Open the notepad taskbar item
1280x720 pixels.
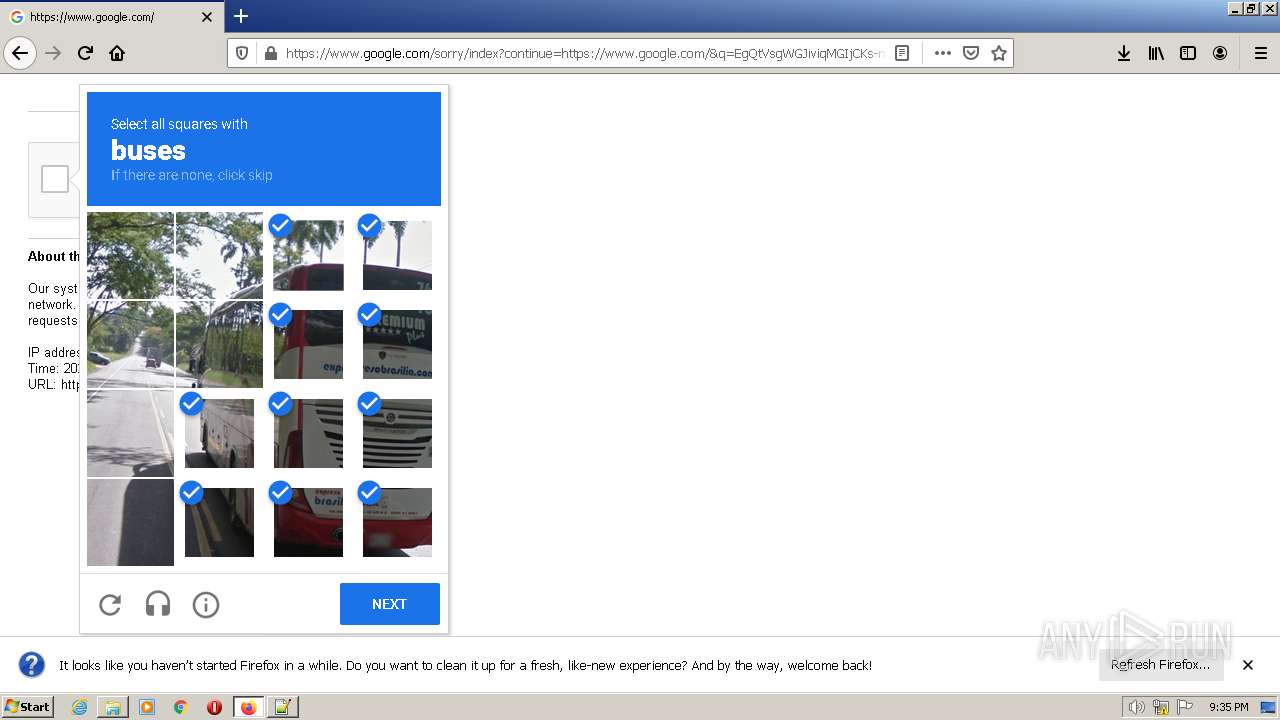282,707
